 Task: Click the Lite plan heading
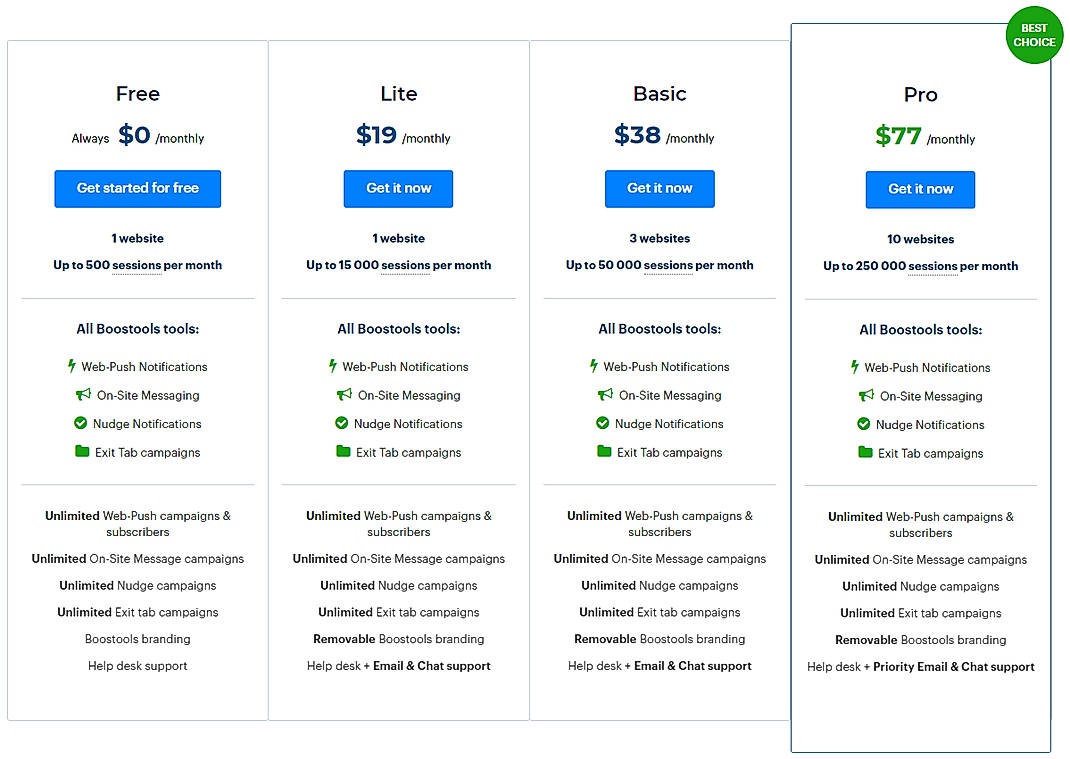coord(398,93)
